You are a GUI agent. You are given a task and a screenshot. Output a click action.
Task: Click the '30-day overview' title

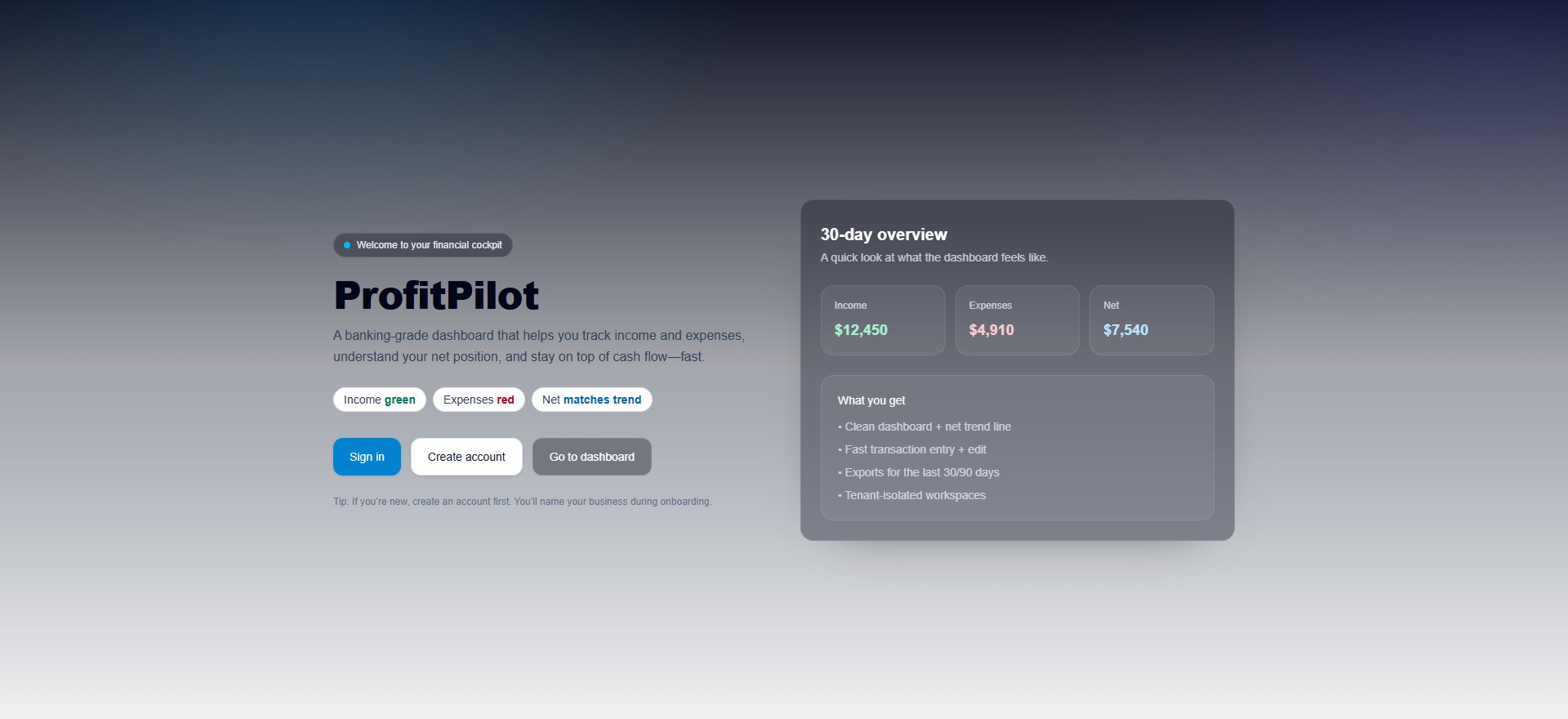[883, 234]
